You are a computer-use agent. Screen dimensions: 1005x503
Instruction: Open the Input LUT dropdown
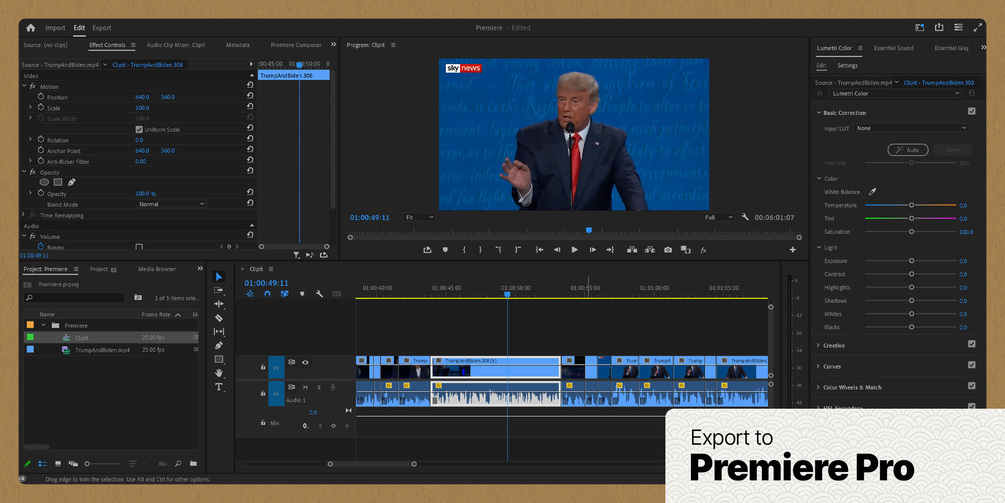tap(911, 128)
